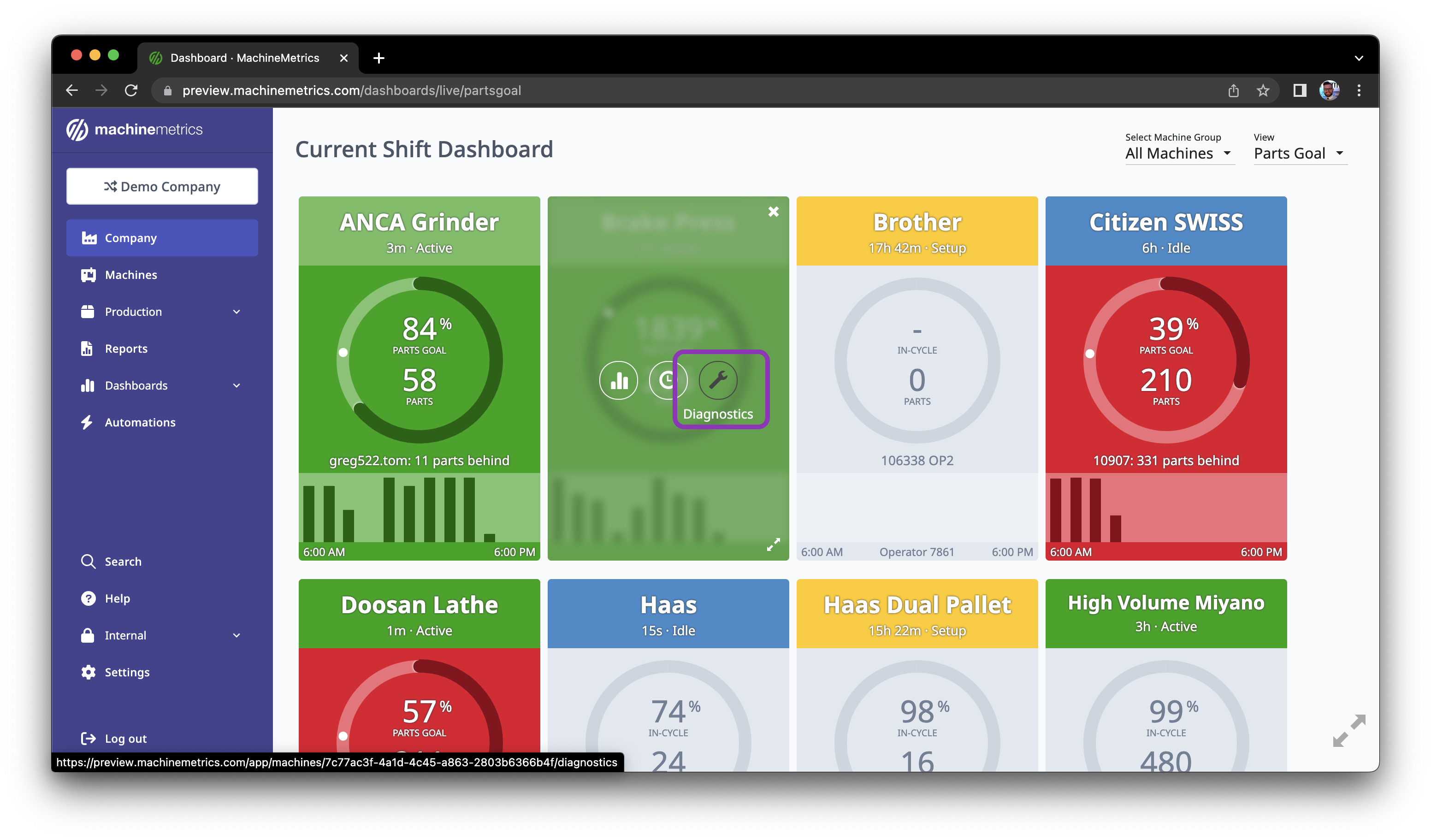Open the Parts Goal view dropdown
1431x840 pixels.
(1300, 154)
